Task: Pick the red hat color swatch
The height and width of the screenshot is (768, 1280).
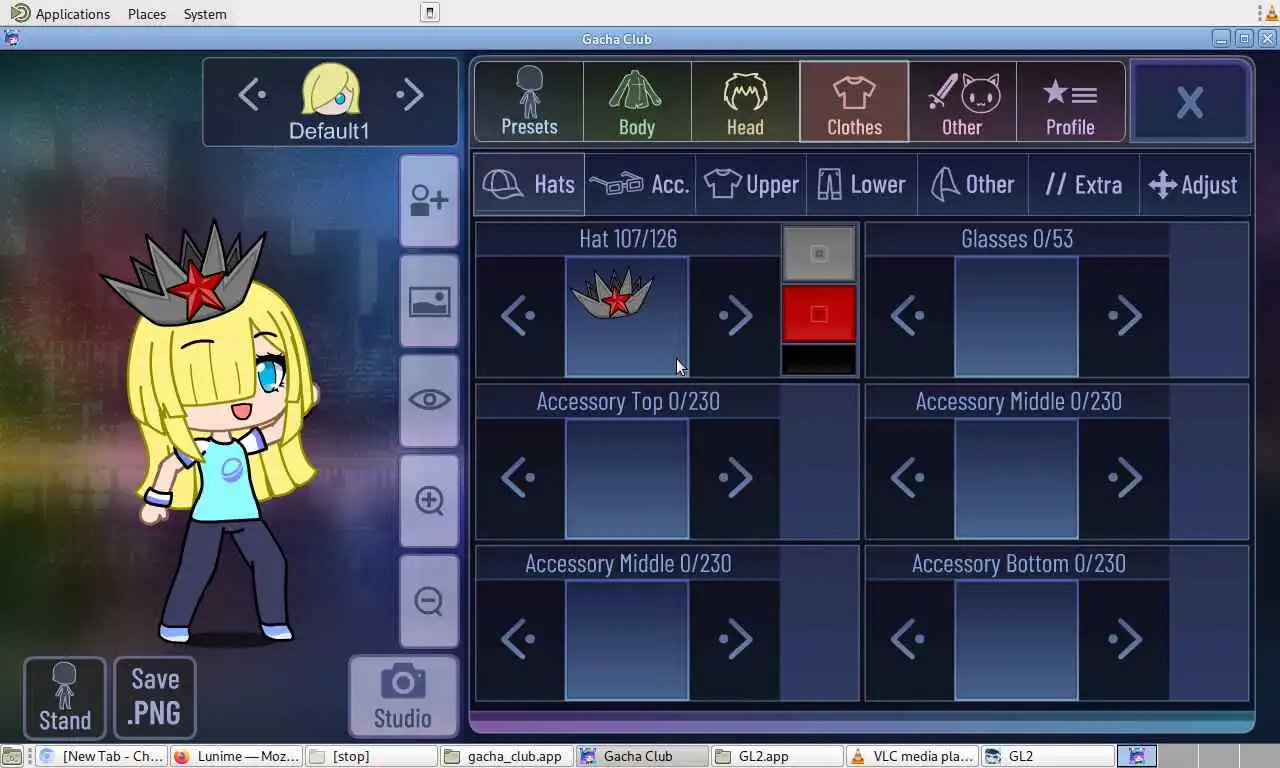Action: point(819,314)
